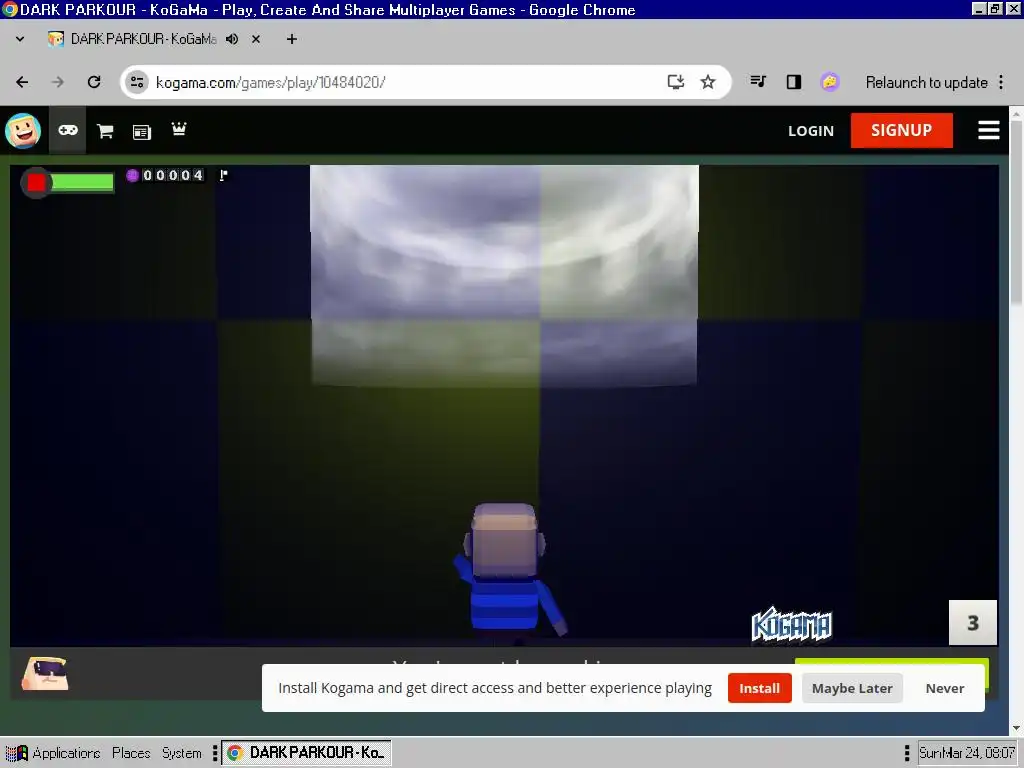The width and height of the screenshot is (1024, 768).
Task: Click LOGIN link
Action: [x=810, y=131]
